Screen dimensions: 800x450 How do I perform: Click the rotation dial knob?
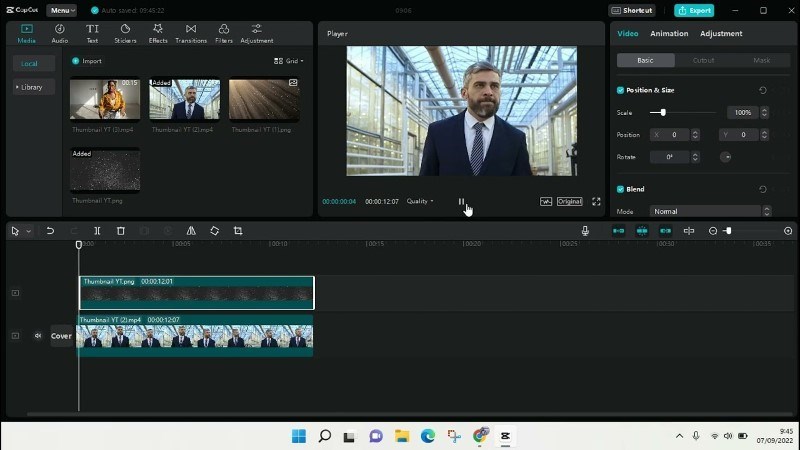pyautogui.click(x=726, y=157)
